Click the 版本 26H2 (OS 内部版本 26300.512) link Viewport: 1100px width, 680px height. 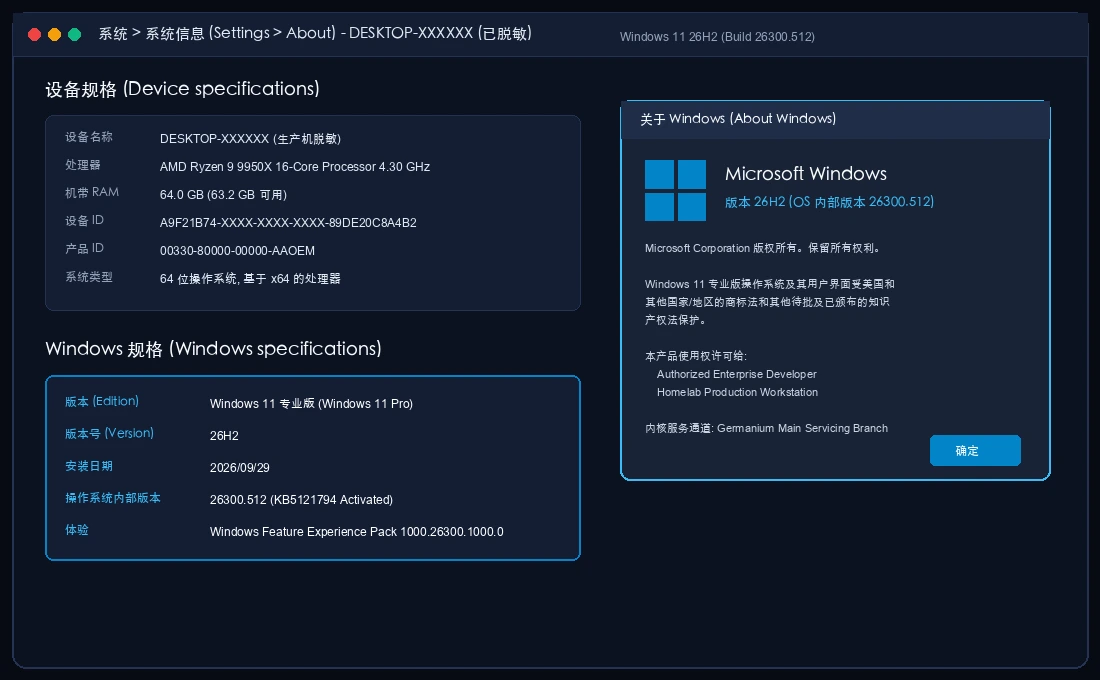pos(829,202)
